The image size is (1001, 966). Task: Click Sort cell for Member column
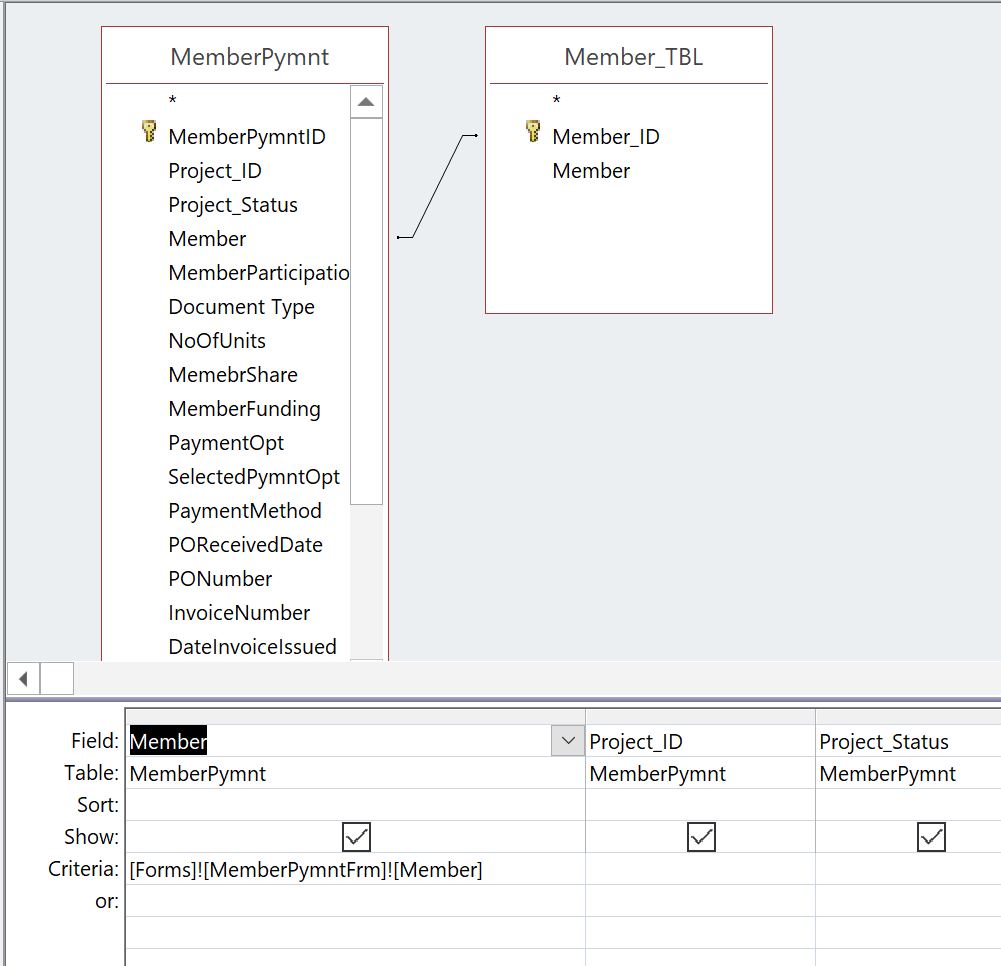356,805
